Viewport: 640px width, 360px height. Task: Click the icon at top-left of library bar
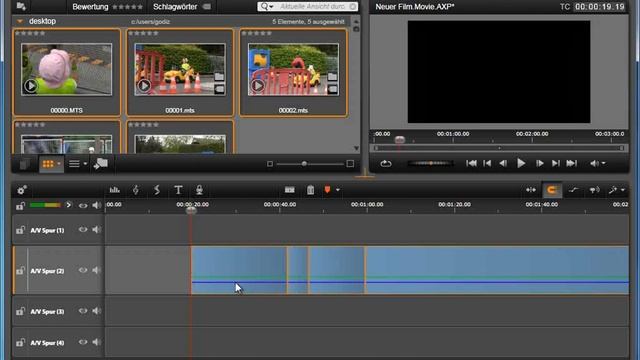click(21, 6)
